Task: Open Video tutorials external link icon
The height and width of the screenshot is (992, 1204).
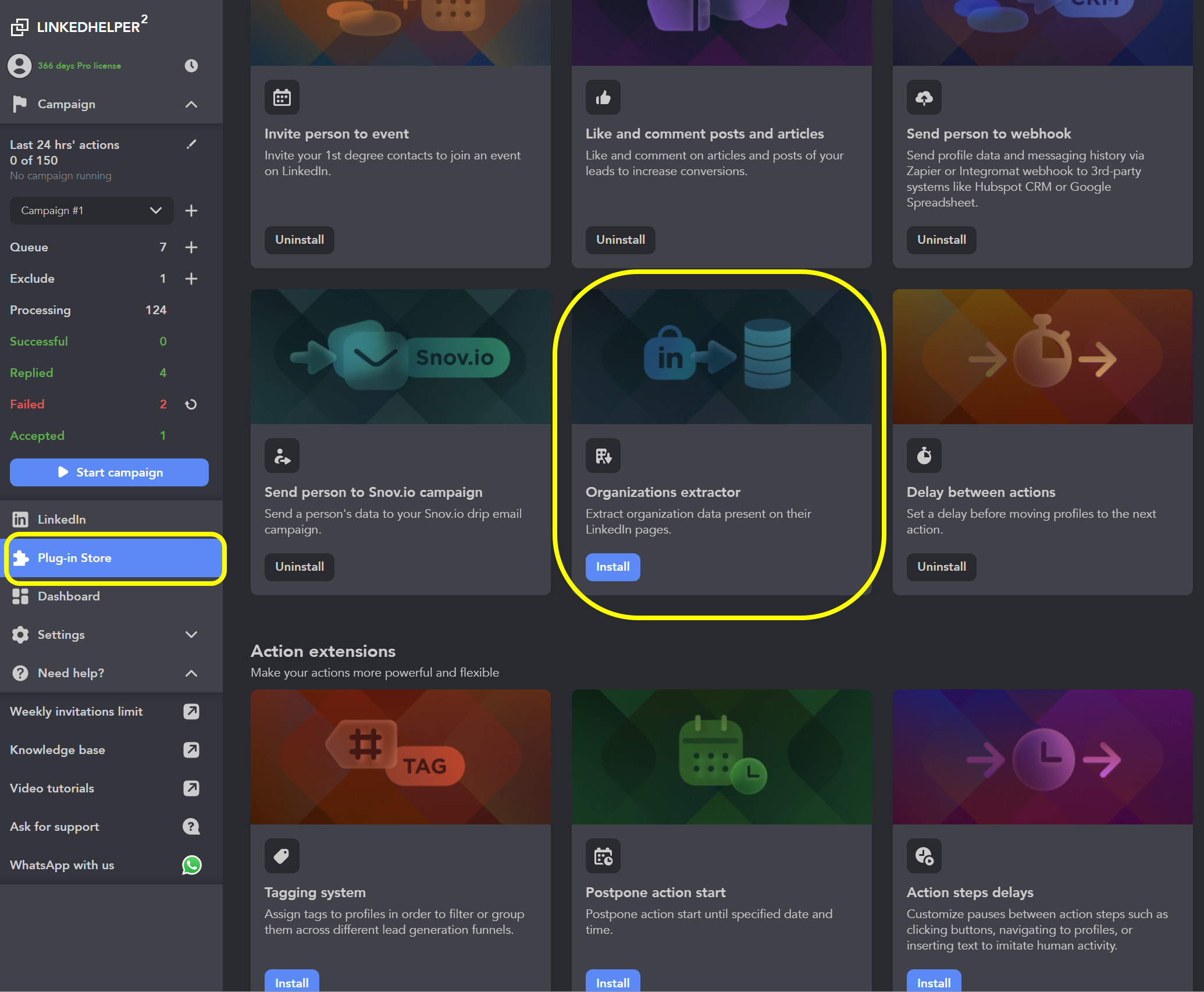Action: [x=191, y=788]
